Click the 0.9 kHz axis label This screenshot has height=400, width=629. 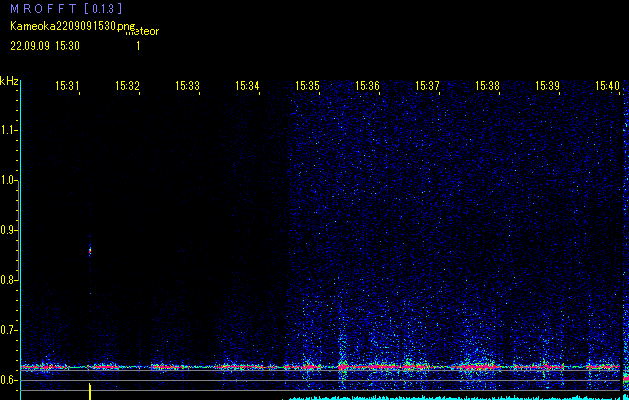pyautogui.click(x=8, y=230)
